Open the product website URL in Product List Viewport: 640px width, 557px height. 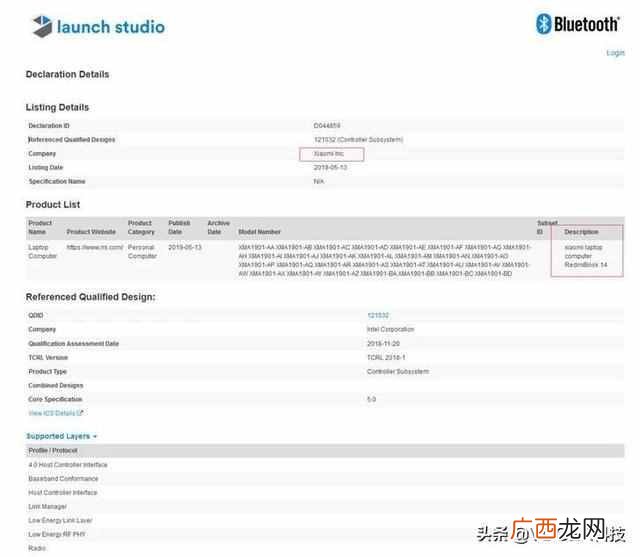[95, 247]
